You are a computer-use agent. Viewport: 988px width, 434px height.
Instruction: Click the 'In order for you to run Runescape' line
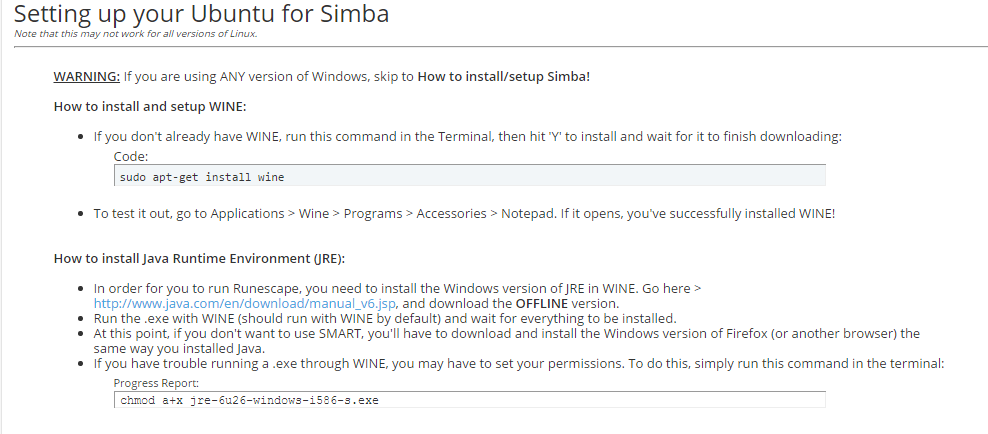[397, 288]
